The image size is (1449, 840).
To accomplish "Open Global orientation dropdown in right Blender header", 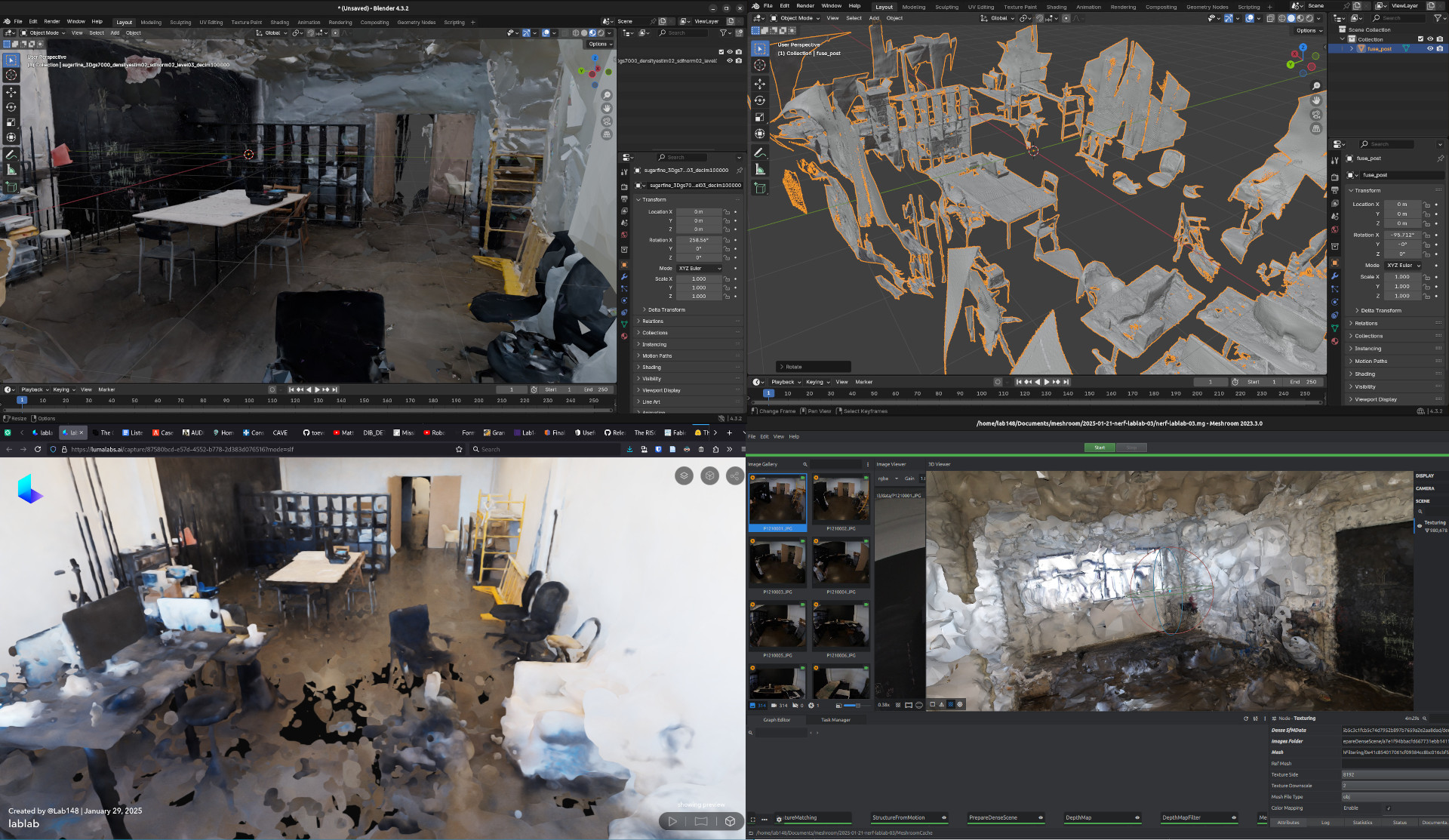I will (997, 18).
